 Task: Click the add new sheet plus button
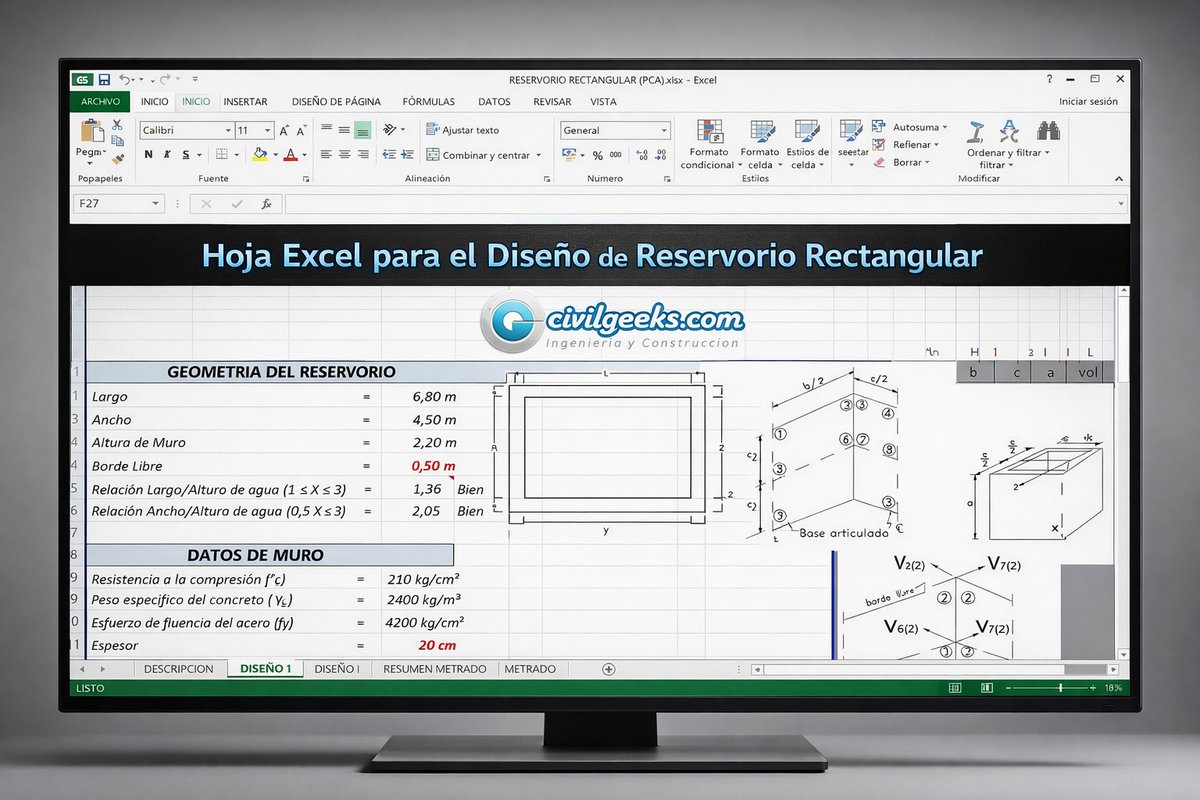coord(609,669)
